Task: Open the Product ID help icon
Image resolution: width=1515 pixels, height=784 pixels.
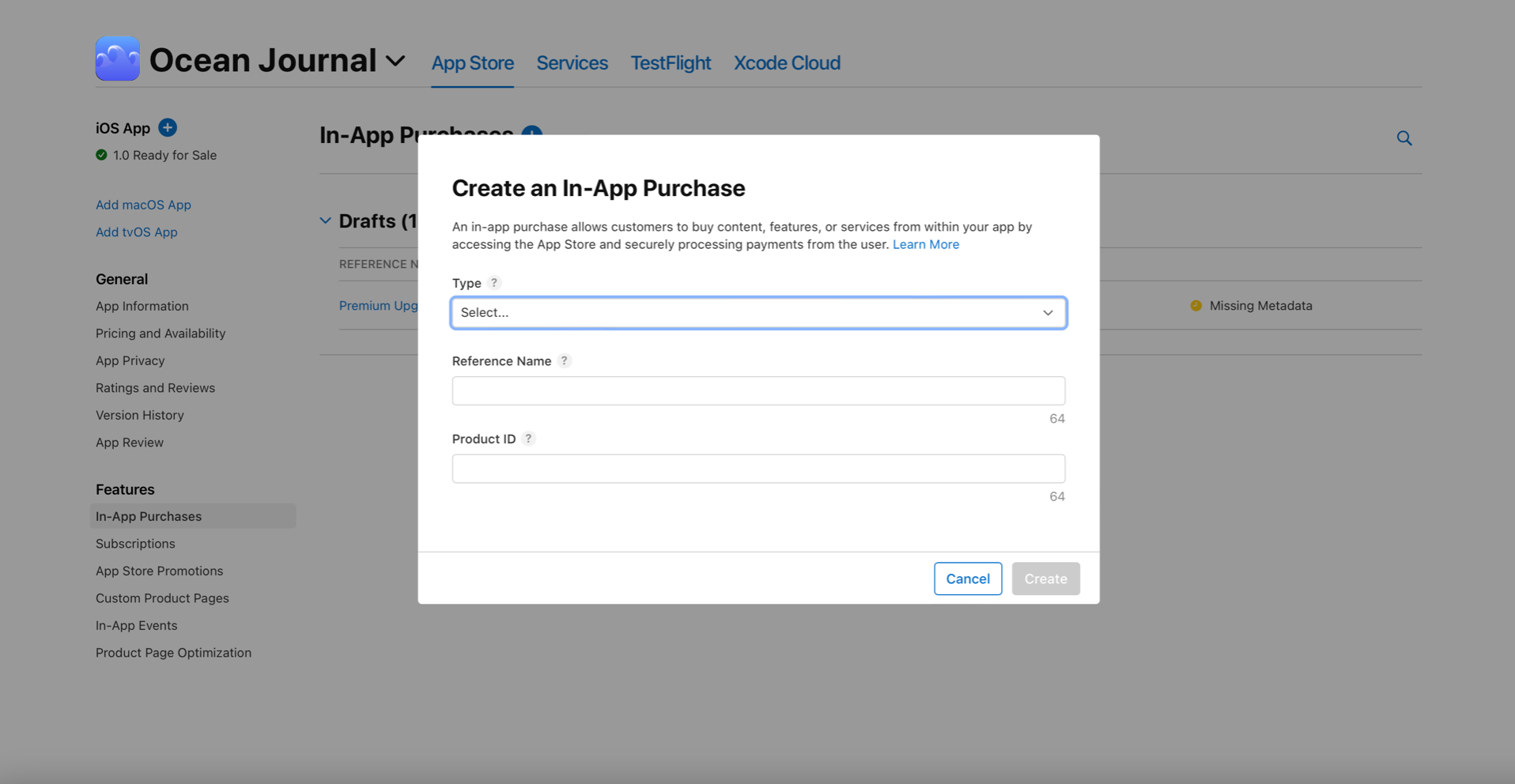Action: [x=528, y=438]
